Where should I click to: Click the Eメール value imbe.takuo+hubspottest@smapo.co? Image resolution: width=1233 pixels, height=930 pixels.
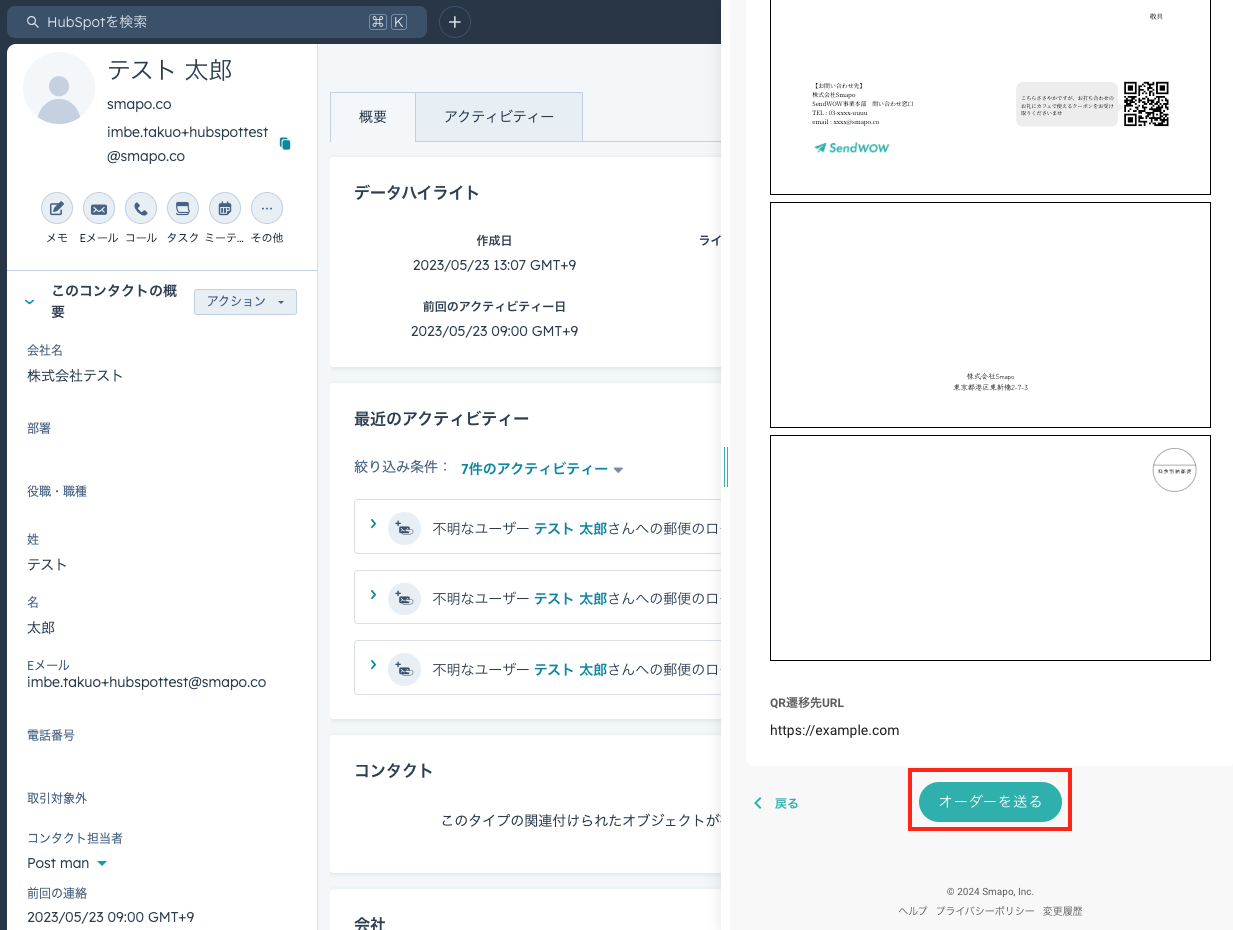pos(146,682)
